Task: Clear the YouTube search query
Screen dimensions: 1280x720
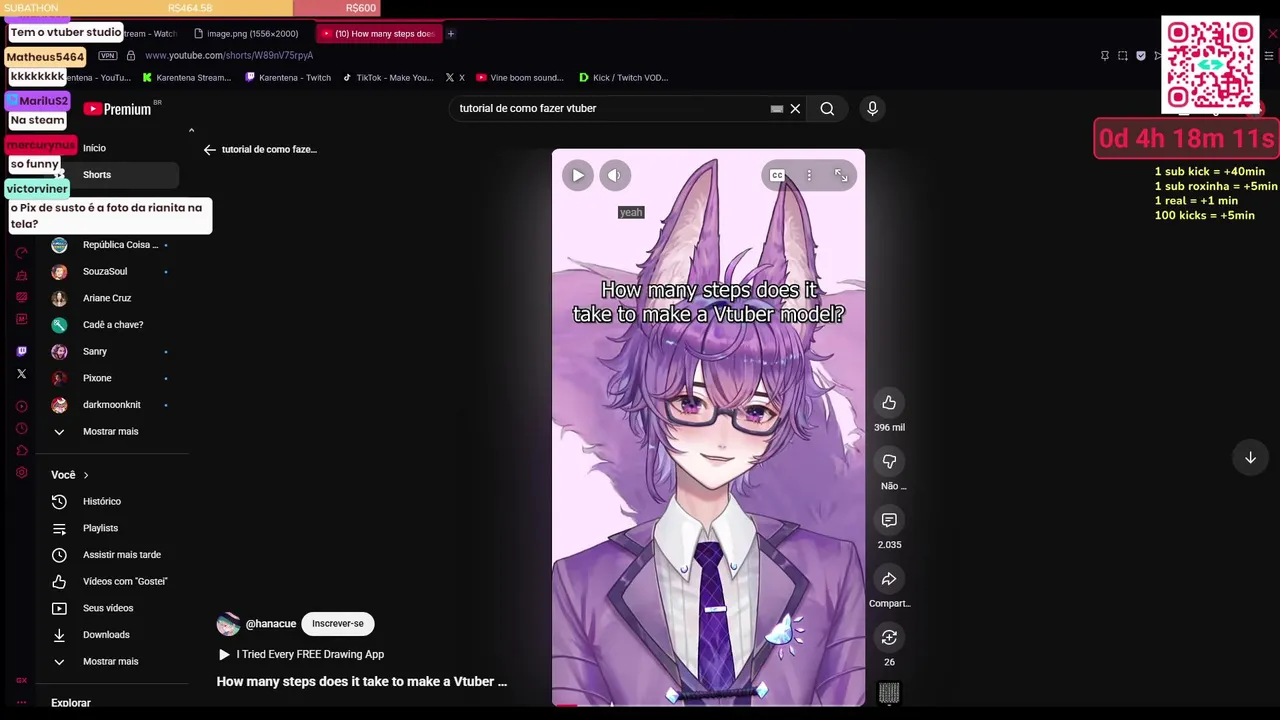Action: (795, 108)
